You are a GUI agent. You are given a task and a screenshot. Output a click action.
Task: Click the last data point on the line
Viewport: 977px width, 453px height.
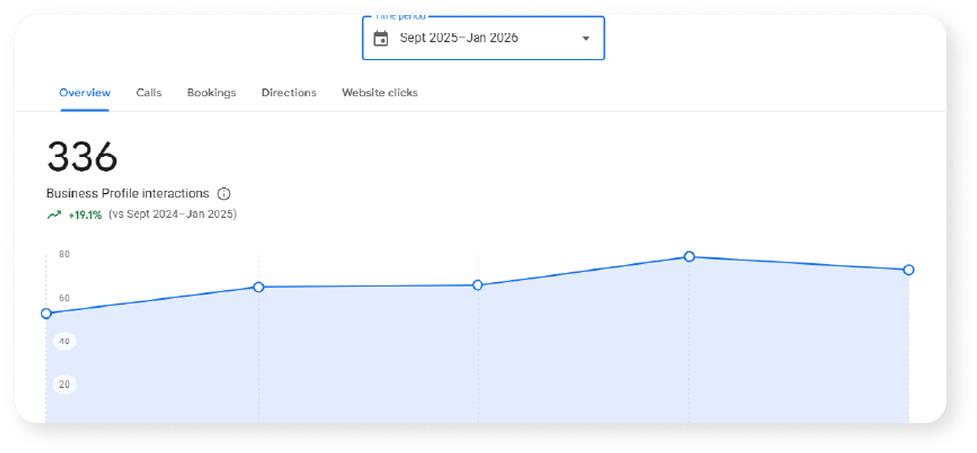[908, 270]
